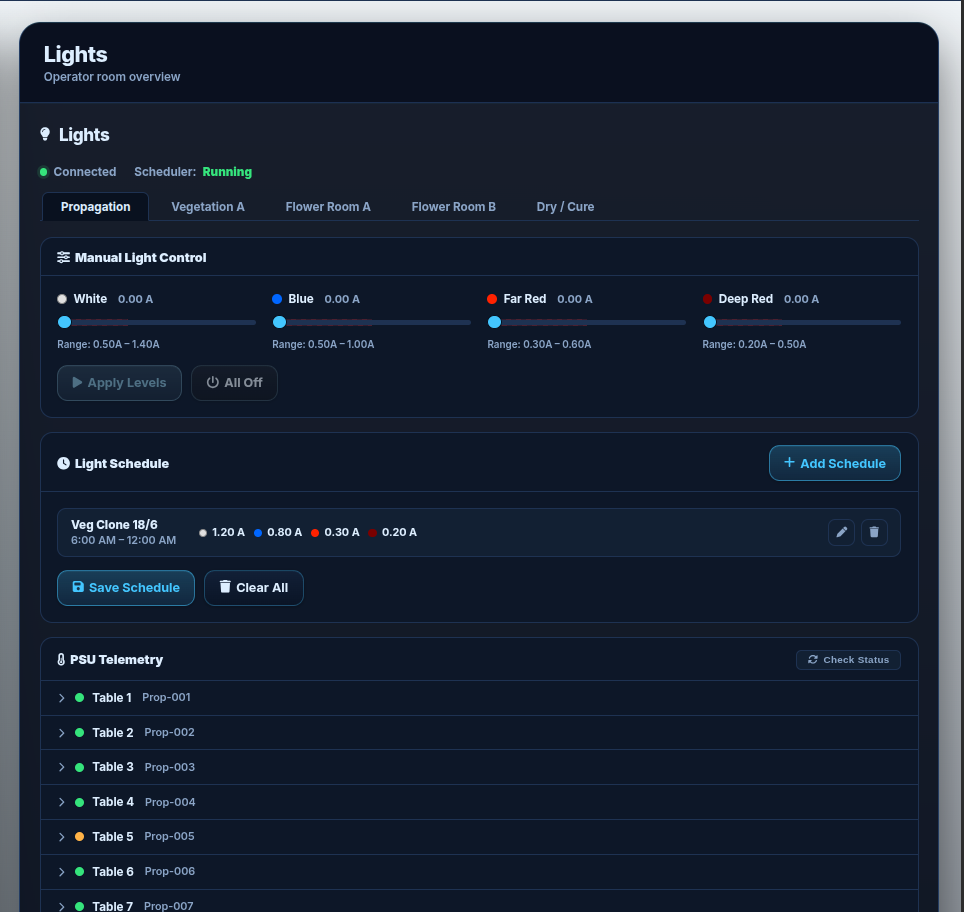Click the 1.20 A white schedule value

tap(228, 533)
